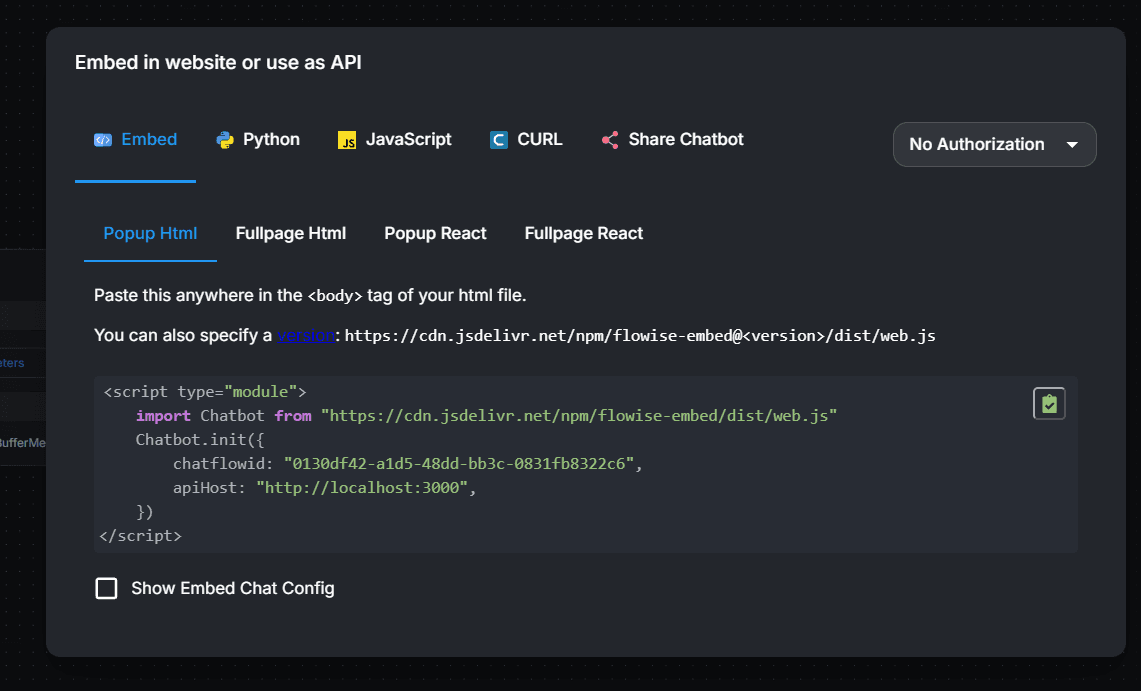Copy the embed code with the clipboard icon

pos(1049,404)
